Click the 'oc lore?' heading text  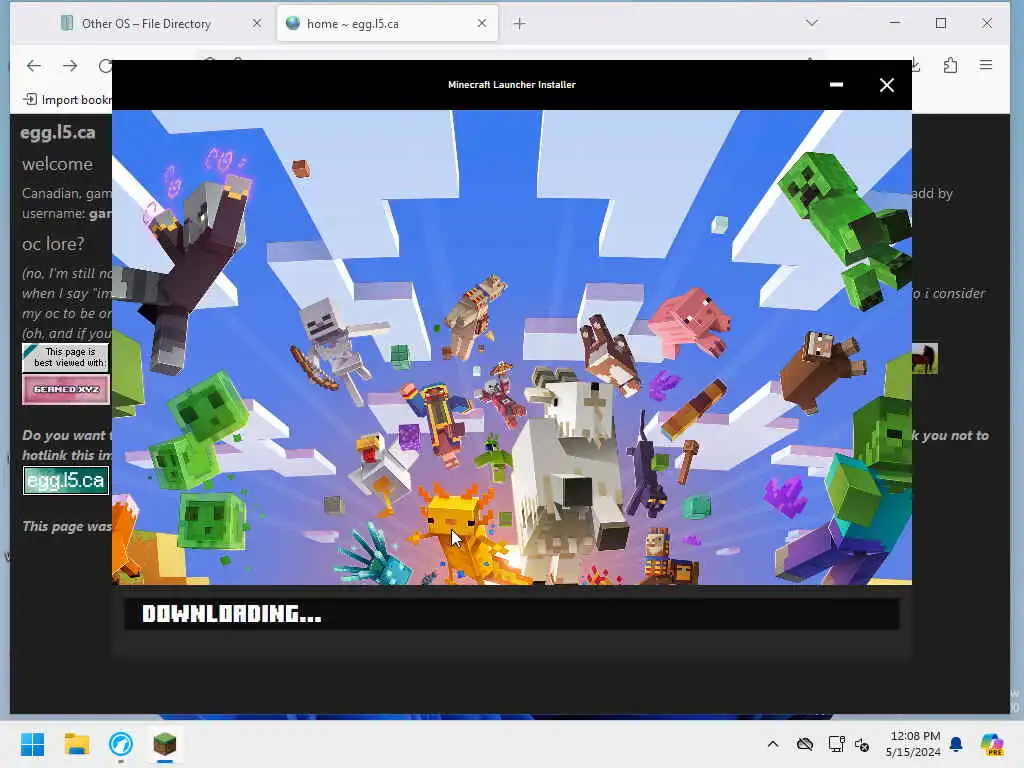(x=53, y=244)
